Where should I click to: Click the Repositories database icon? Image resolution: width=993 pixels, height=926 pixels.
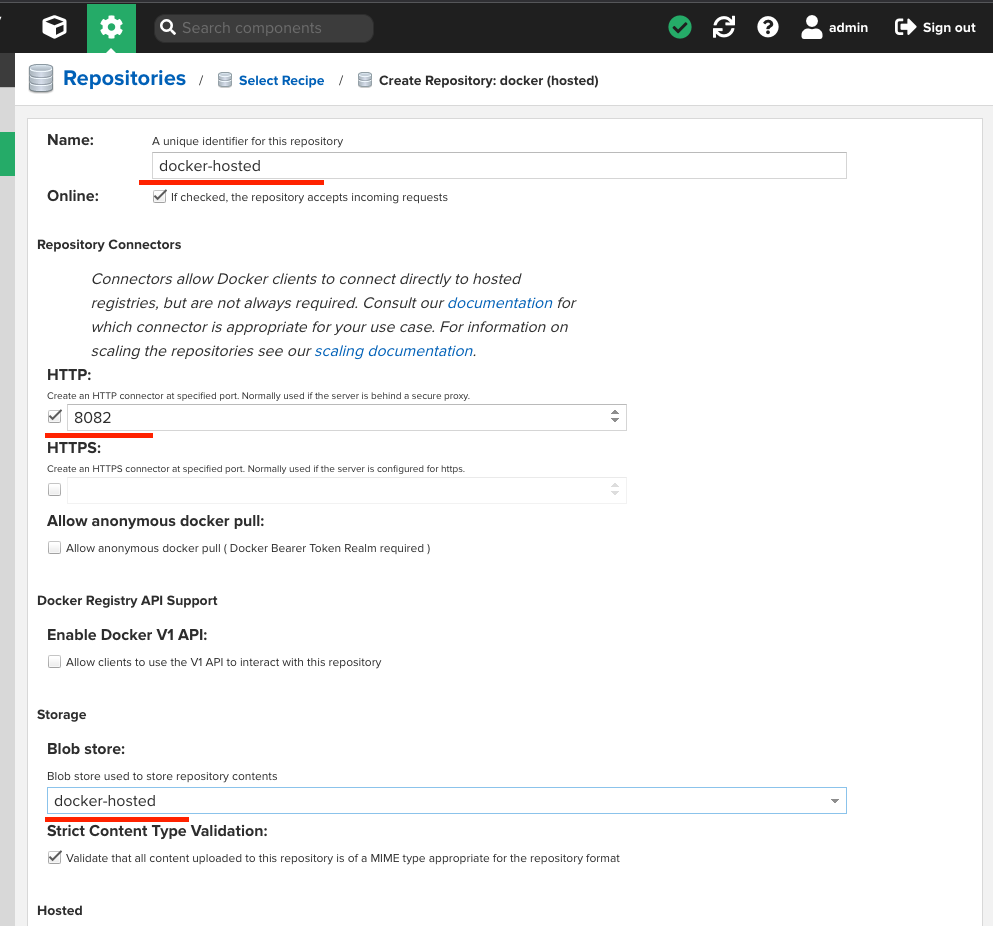41,79
